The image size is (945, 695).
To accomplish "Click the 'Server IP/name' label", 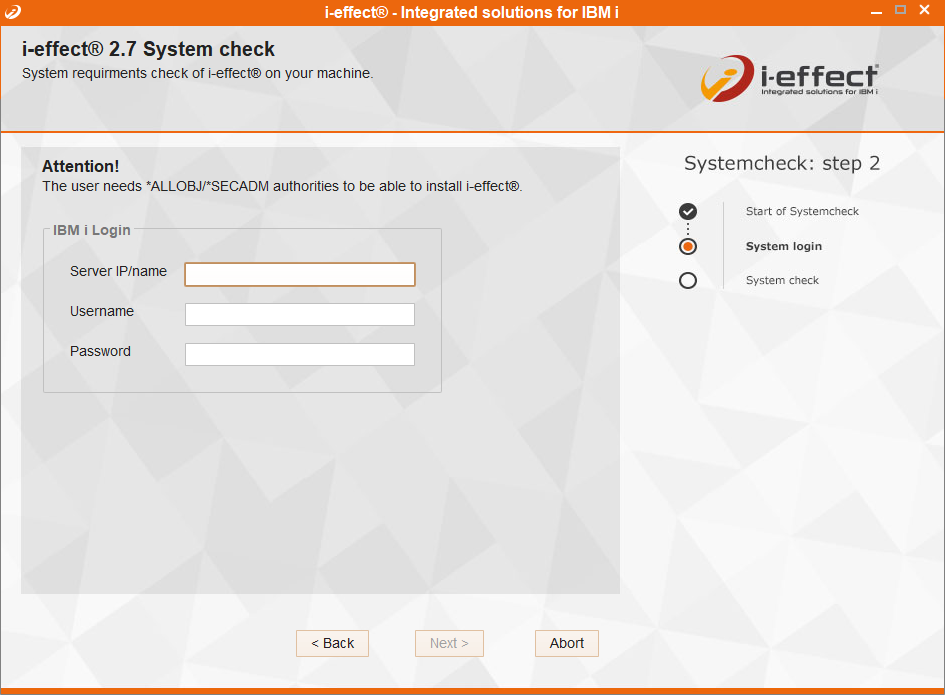I will pos(118,271).
